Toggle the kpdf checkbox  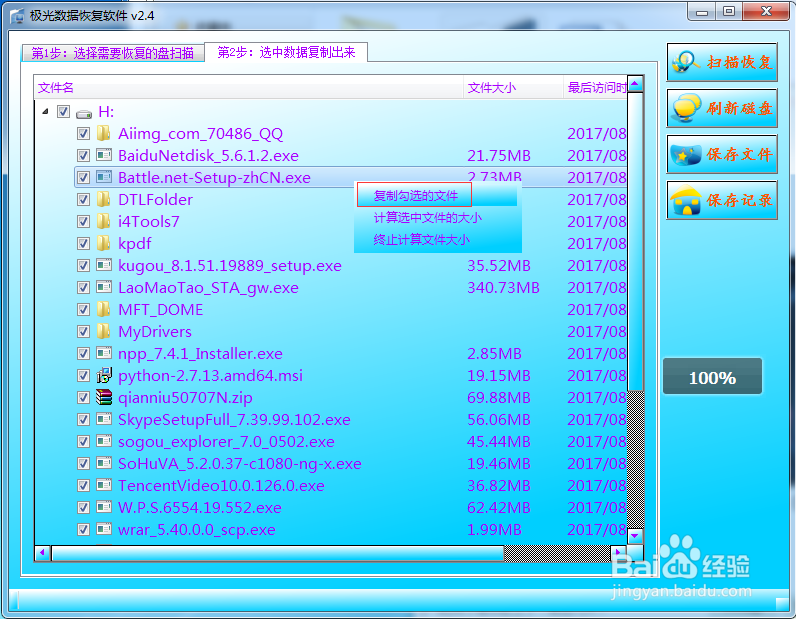click(x=83, y=243)
